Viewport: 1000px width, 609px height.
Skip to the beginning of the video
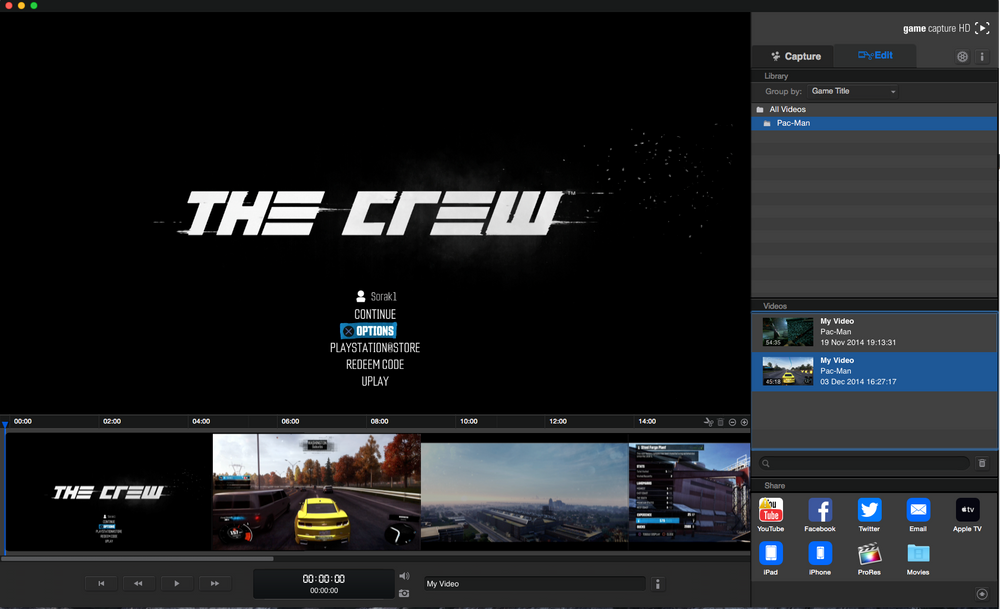pos(101,583)
